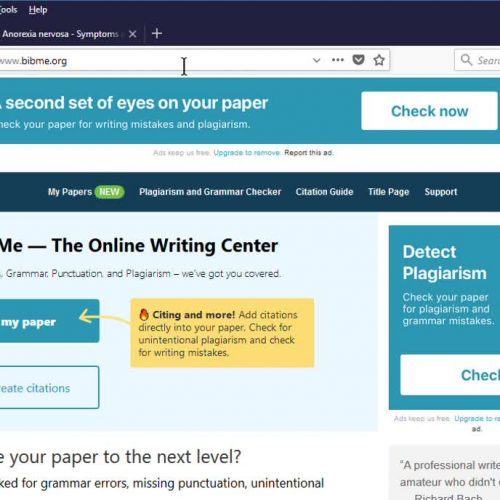The height and width of the screenshot is (500, 500).
Task: Click 'The Online Writing Center' heading
Action: 165,246
